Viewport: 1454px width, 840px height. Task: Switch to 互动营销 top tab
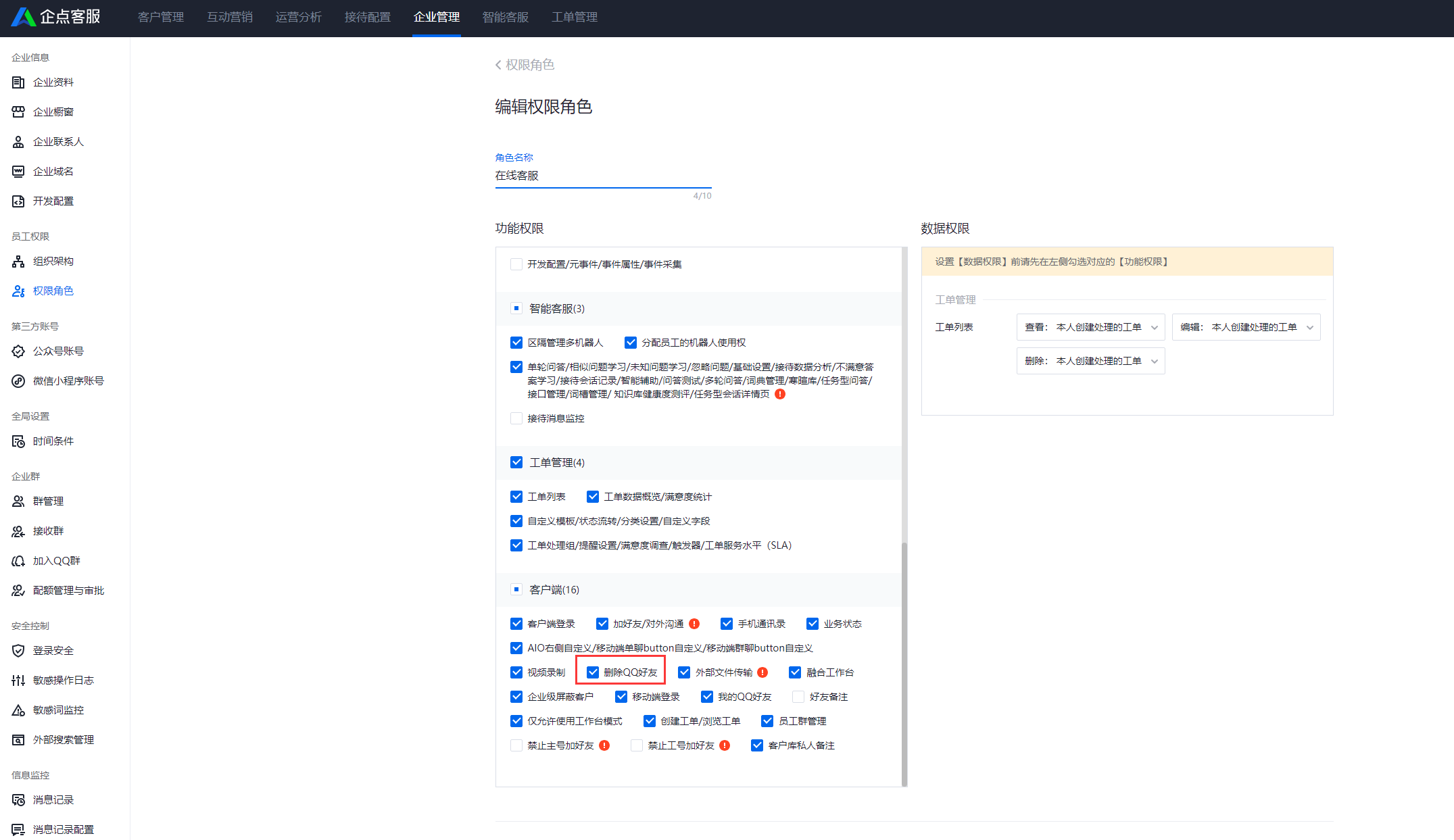pyautogui.click(x=230, y=17)
